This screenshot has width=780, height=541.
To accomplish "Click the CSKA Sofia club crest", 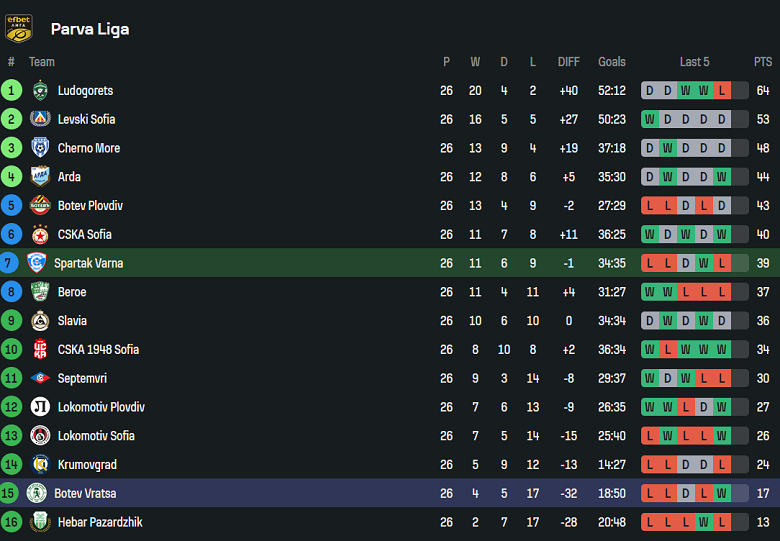I will click(x=40, y=234).
